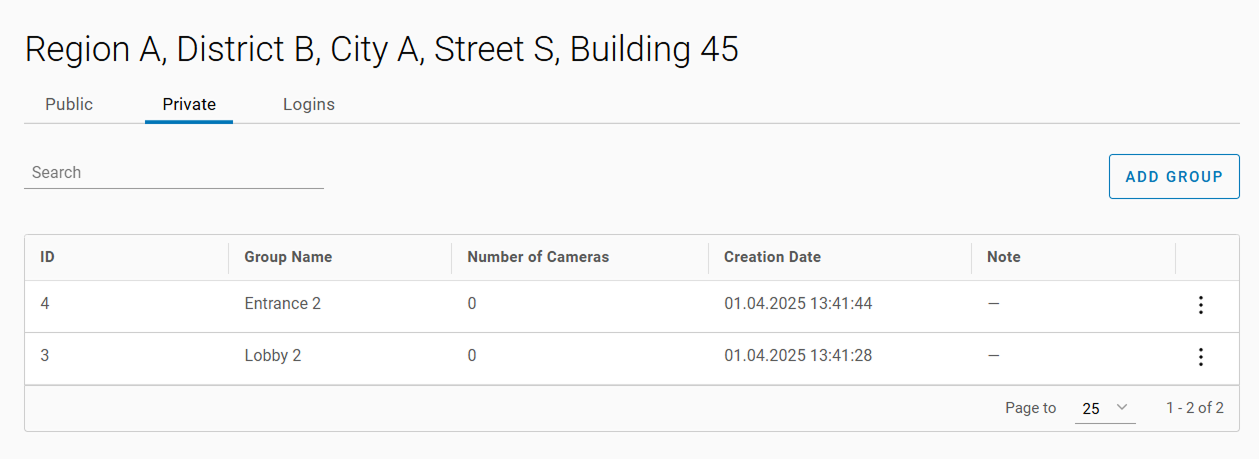Click the ADD GROUP button

click(x=1174, y=176)
